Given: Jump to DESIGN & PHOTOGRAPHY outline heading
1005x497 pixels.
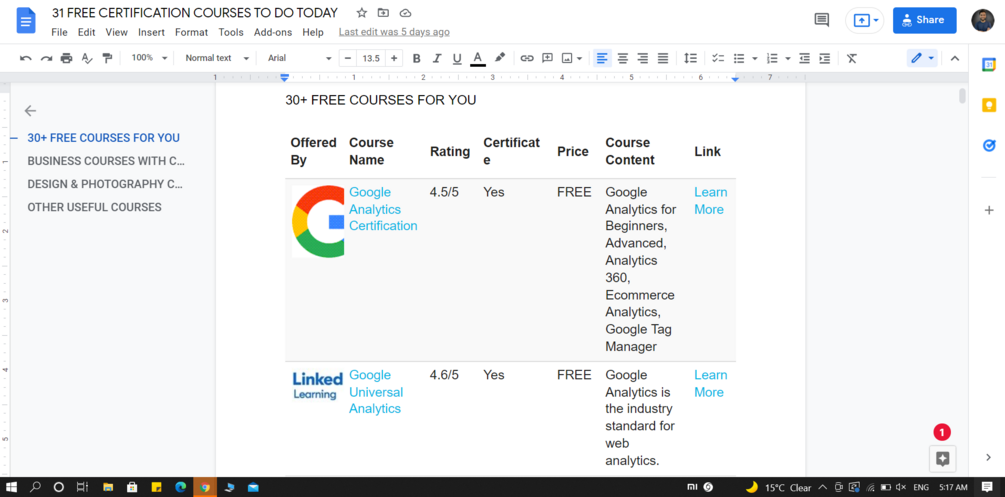Looking at the screenshot, I should pyautogui.click(x=105, y=184).
